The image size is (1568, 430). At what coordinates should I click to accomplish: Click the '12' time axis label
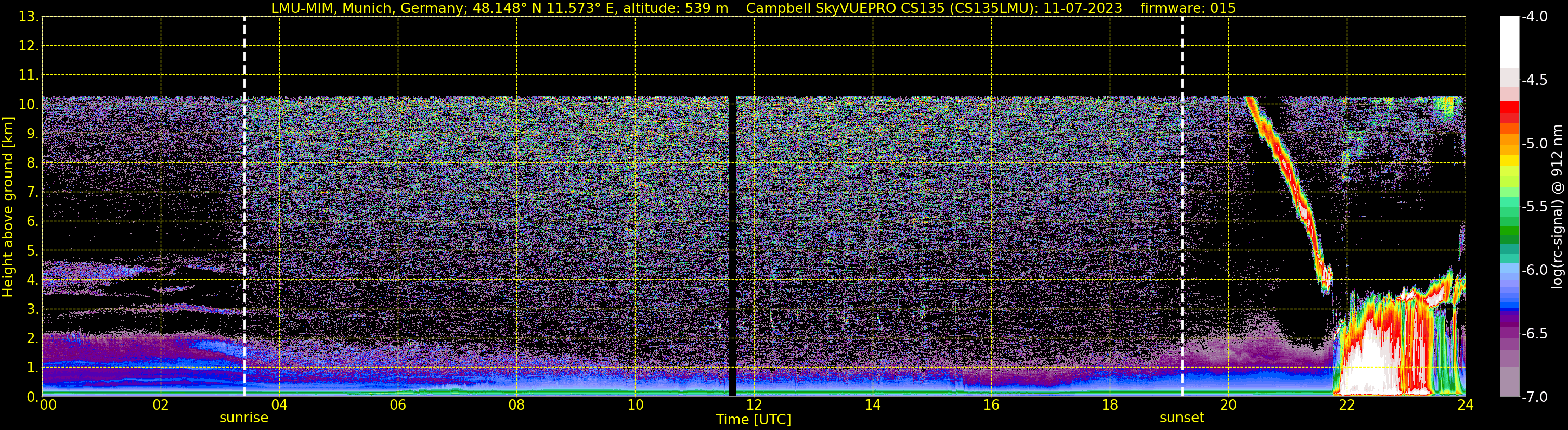pos(754,405)
